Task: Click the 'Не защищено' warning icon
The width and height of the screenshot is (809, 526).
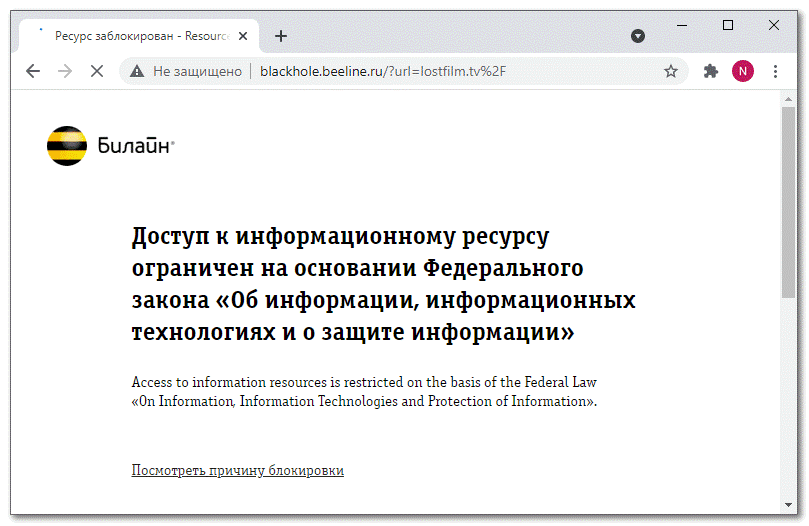Action: pyautogui.click(x=137, y=71)
